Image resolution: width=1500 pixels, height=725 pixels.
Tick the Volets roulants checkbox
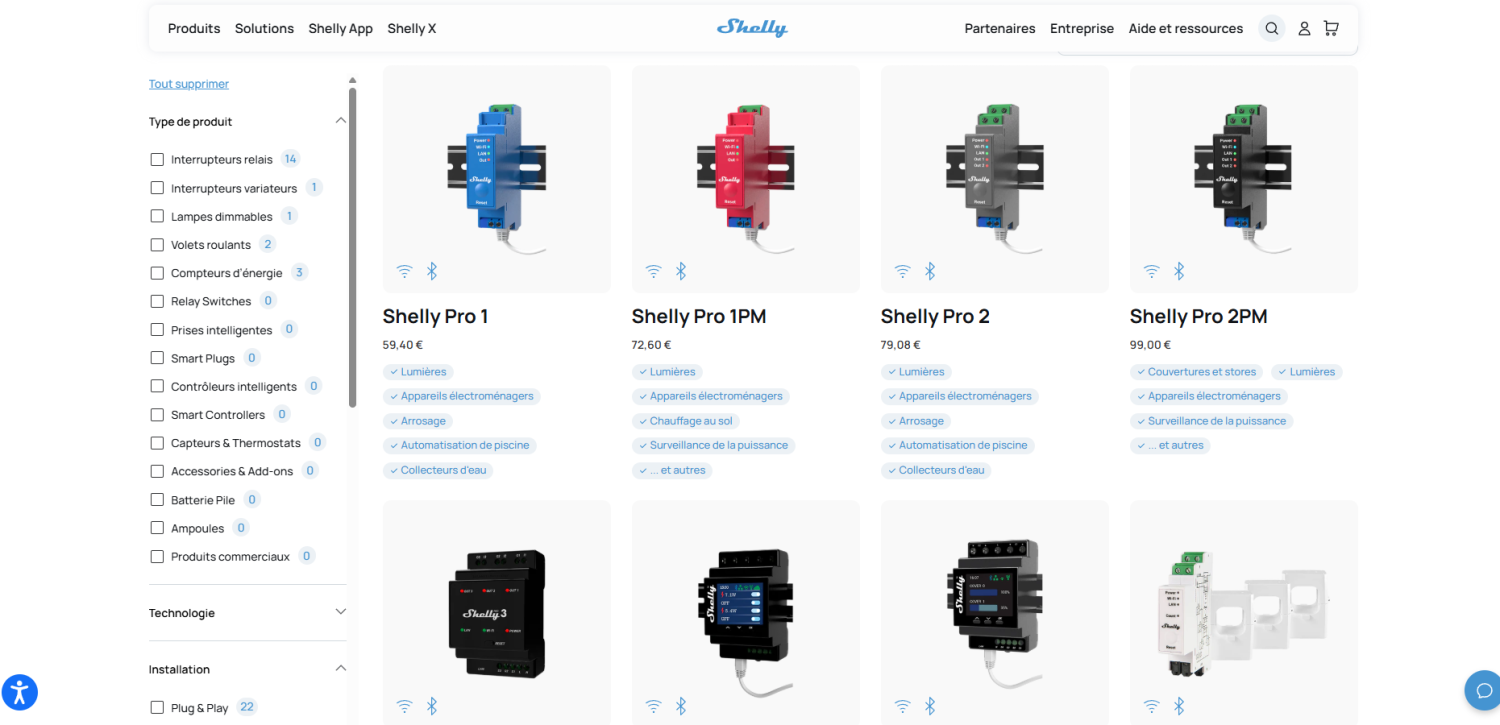[157, 244]
